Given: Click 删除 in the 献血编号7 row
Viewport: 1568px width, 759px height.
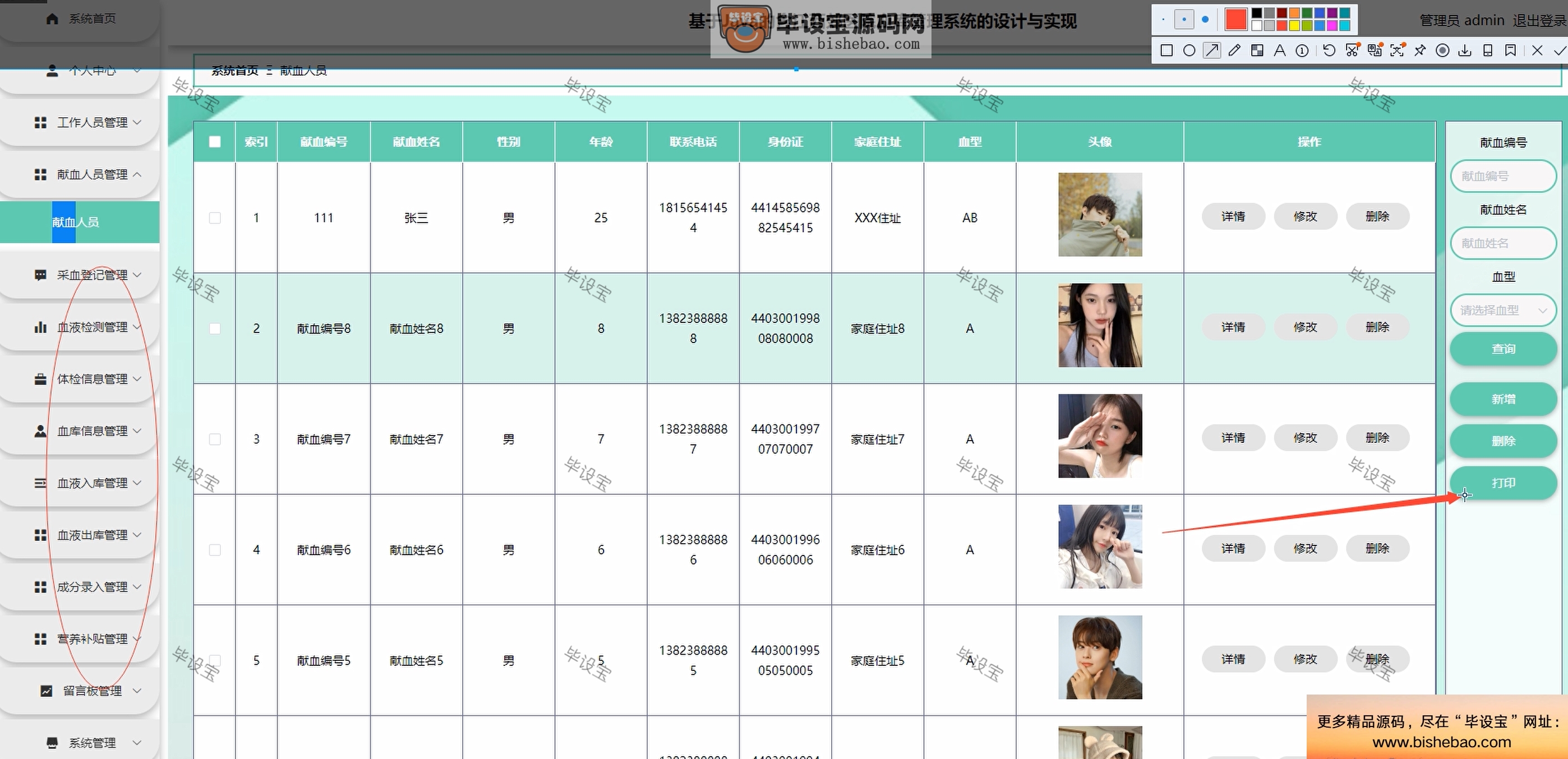Looking at the screenshot, I should coord(1377,438).
